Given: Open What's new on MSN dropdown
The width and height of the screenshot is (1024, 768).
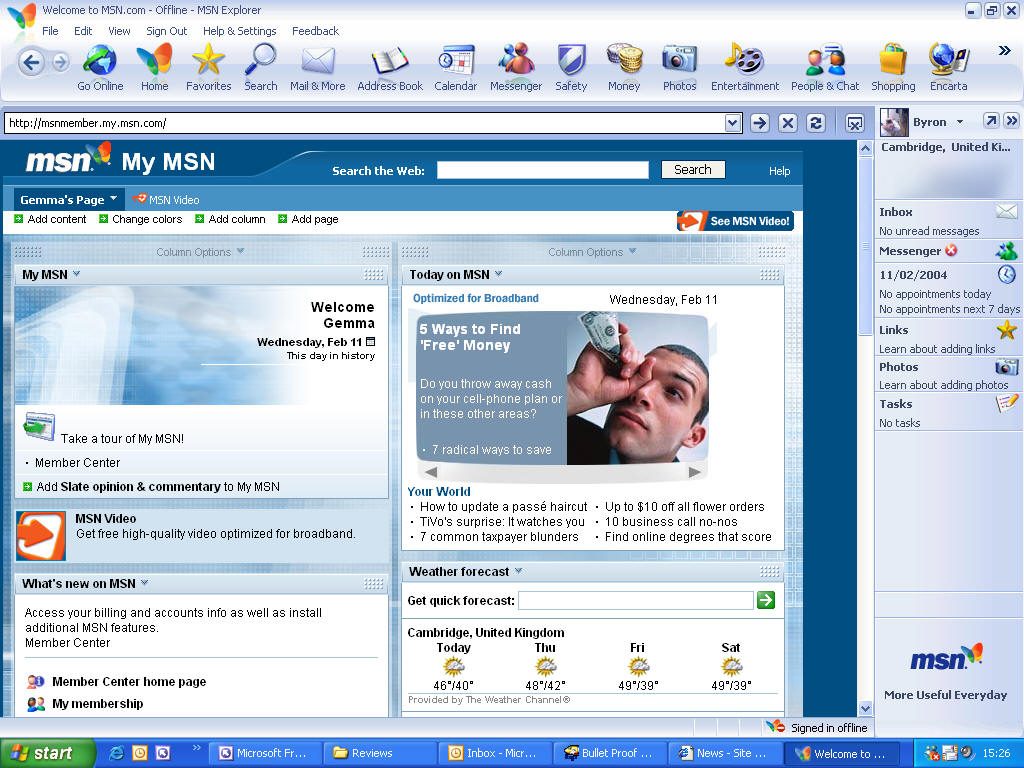Looking at the screenshot, I should tap(144, 583).
